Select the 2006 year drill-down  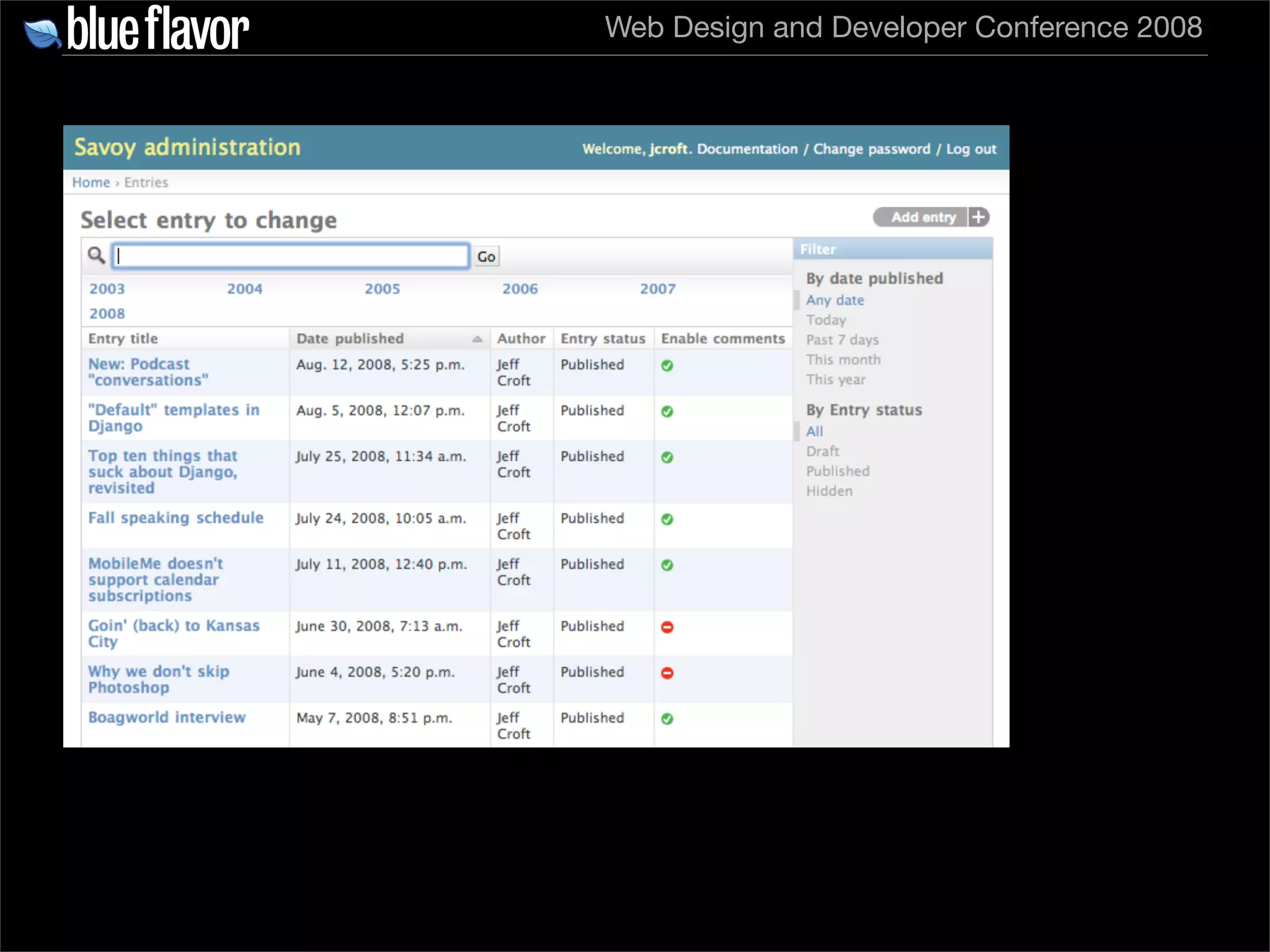click(x=520, y=289)
